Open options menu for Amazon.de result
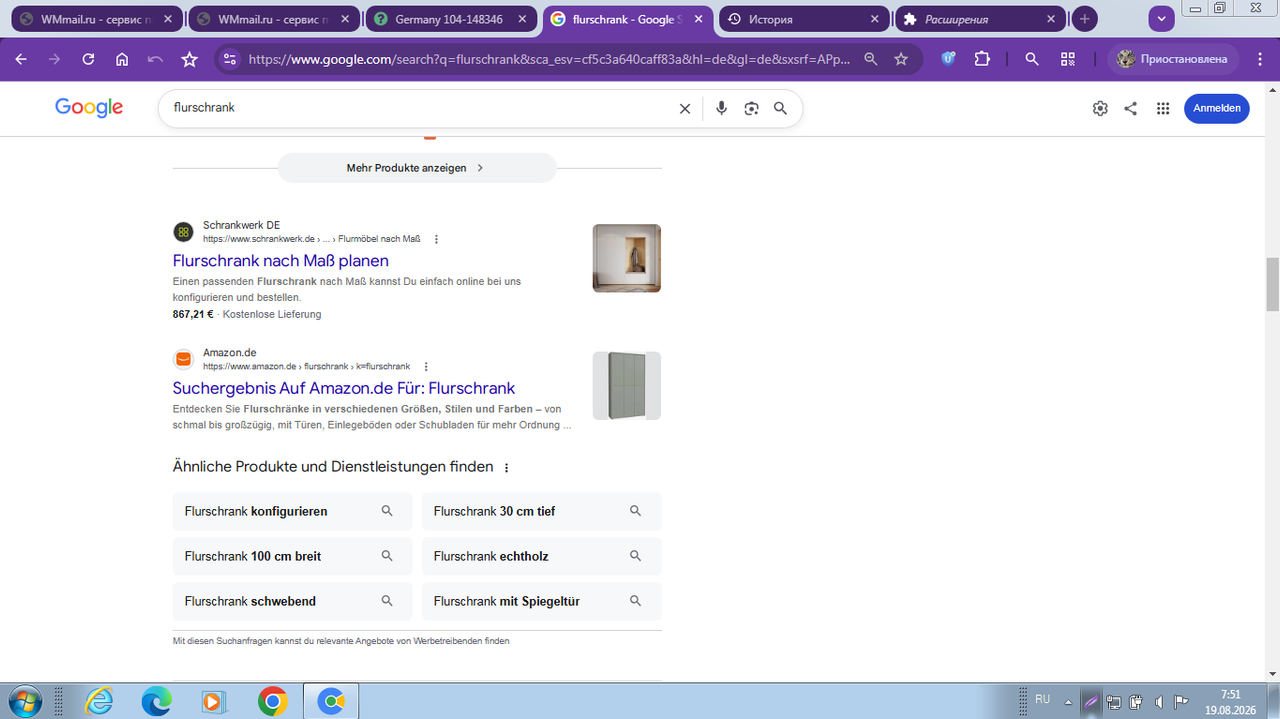 (426, 366)
